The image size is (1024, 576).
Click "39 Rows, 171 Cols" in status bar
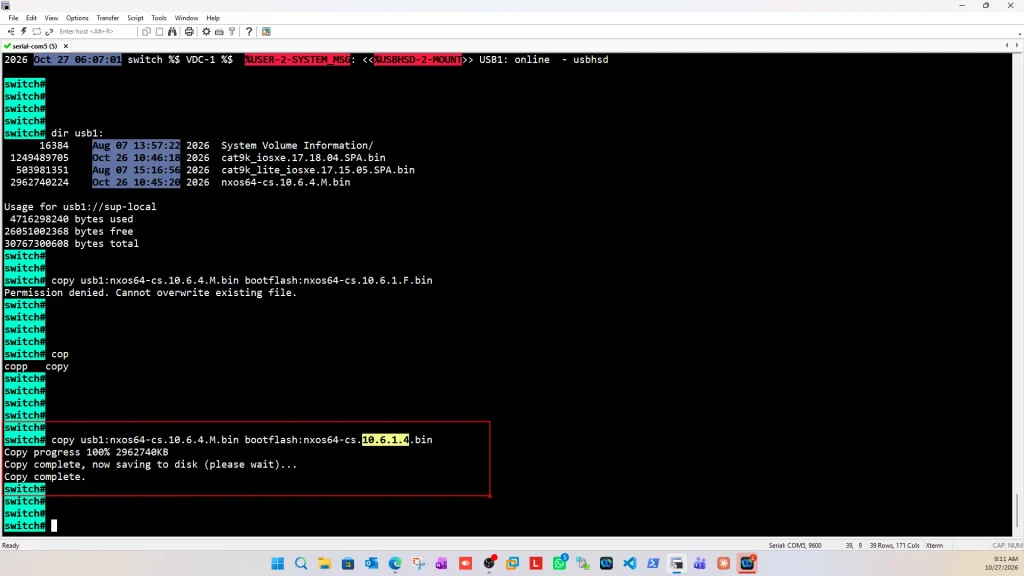coord(894,545)
